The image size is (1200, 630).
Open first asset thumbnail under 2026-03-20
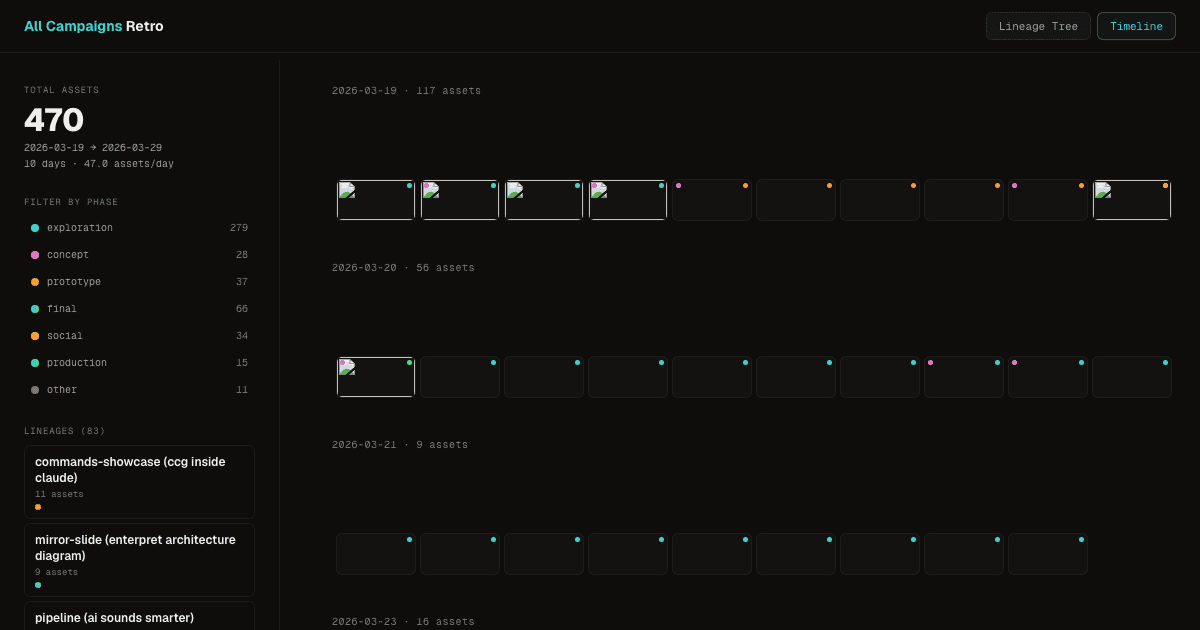(x=376, y=377)
